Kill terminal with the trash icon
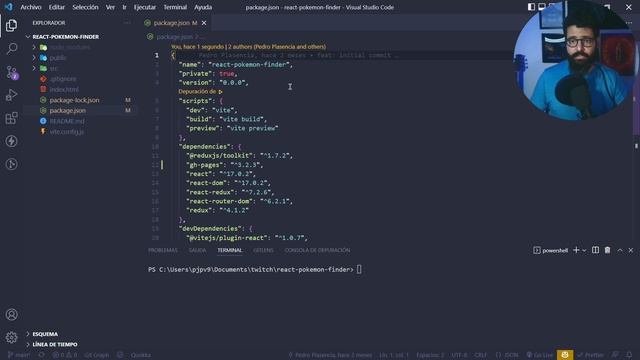Image resolution: width=640 pixels, height=360 pixels. click(607, 250)
